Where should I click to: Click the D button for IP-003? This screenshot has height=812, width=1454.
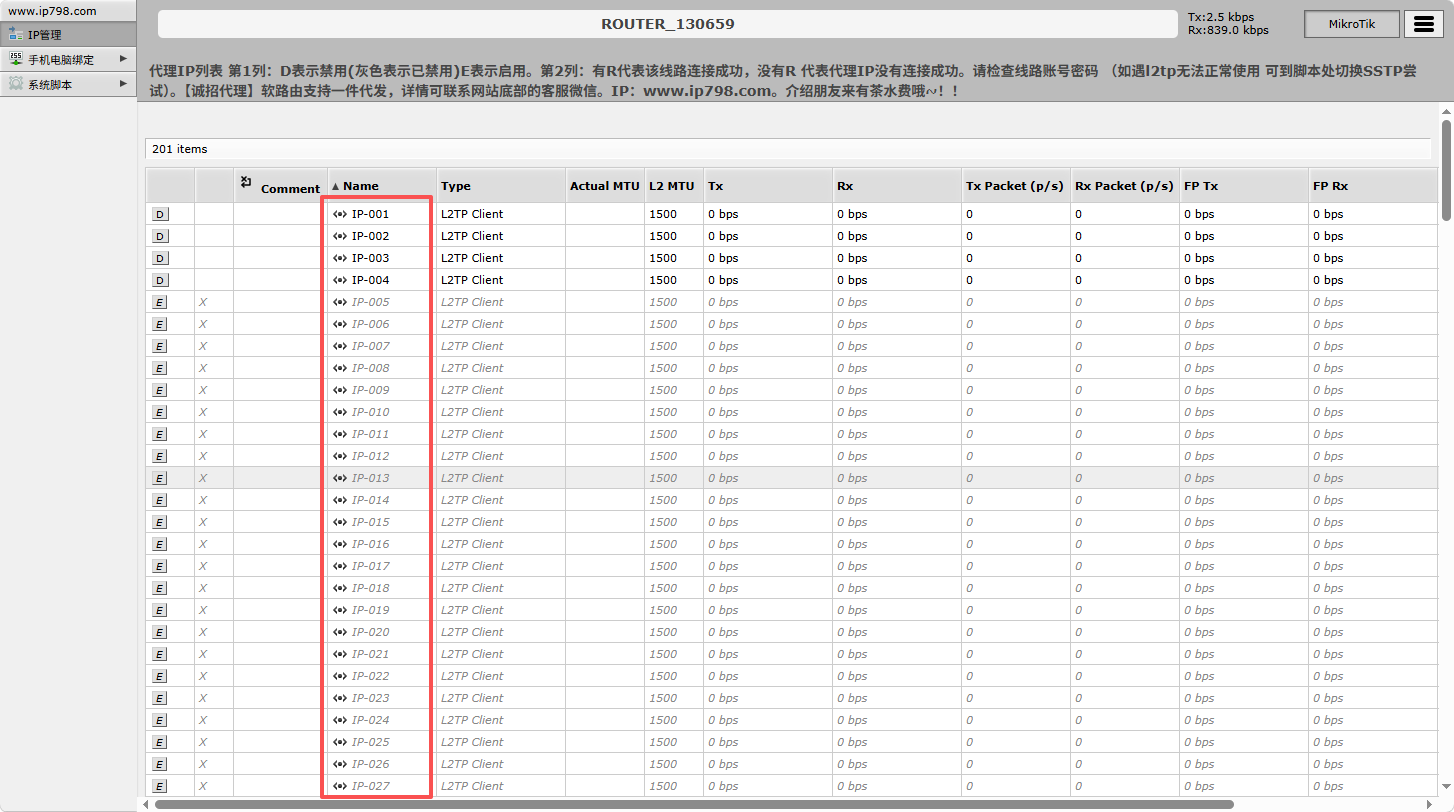[160, 258]
